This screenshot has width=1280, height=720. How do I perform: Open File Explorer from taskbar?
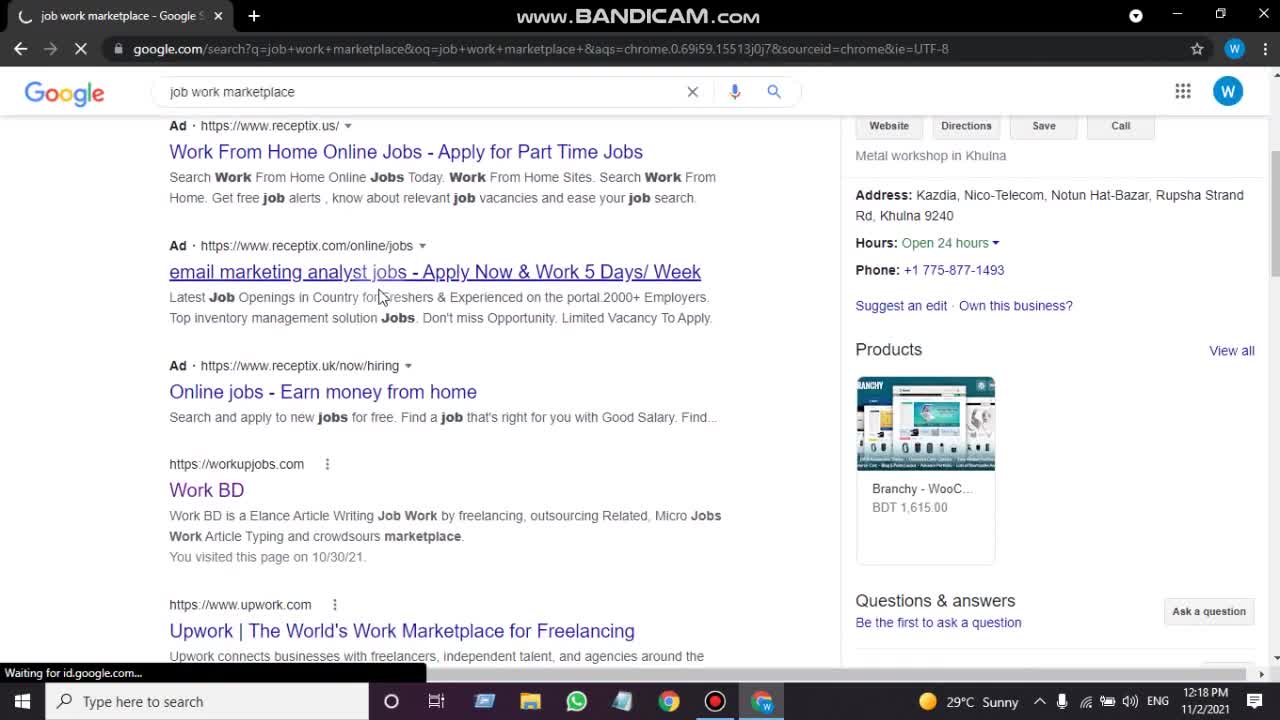[530, 701]
